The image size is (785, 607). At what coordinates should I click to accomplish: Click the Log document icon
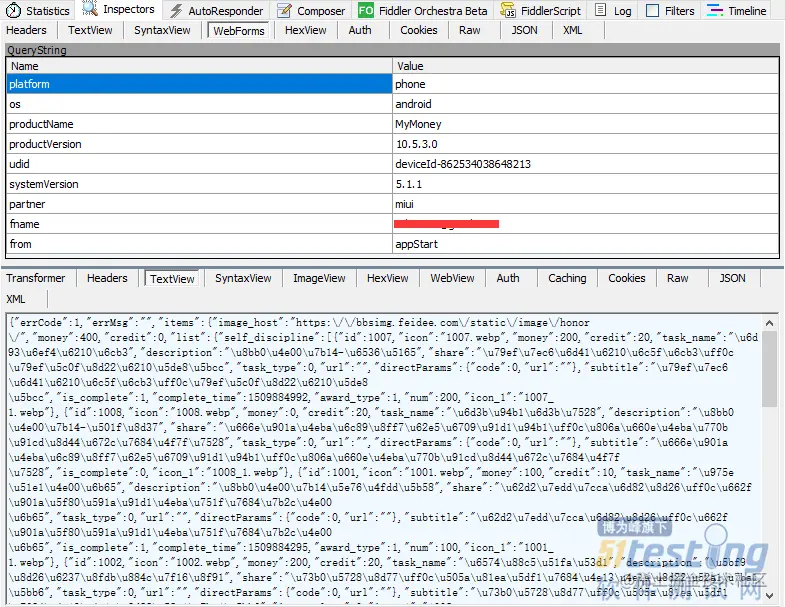click(x=601, y=10)
